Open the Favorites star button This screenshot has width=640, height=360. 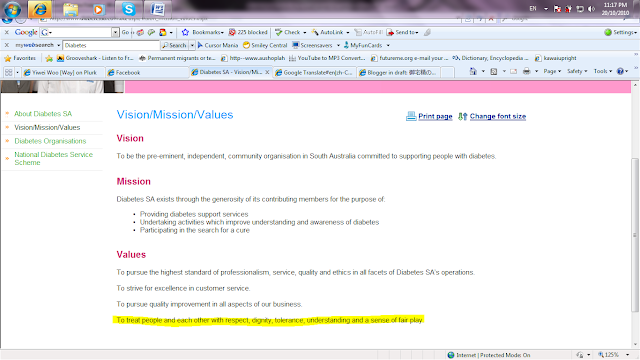coord(20,58)
